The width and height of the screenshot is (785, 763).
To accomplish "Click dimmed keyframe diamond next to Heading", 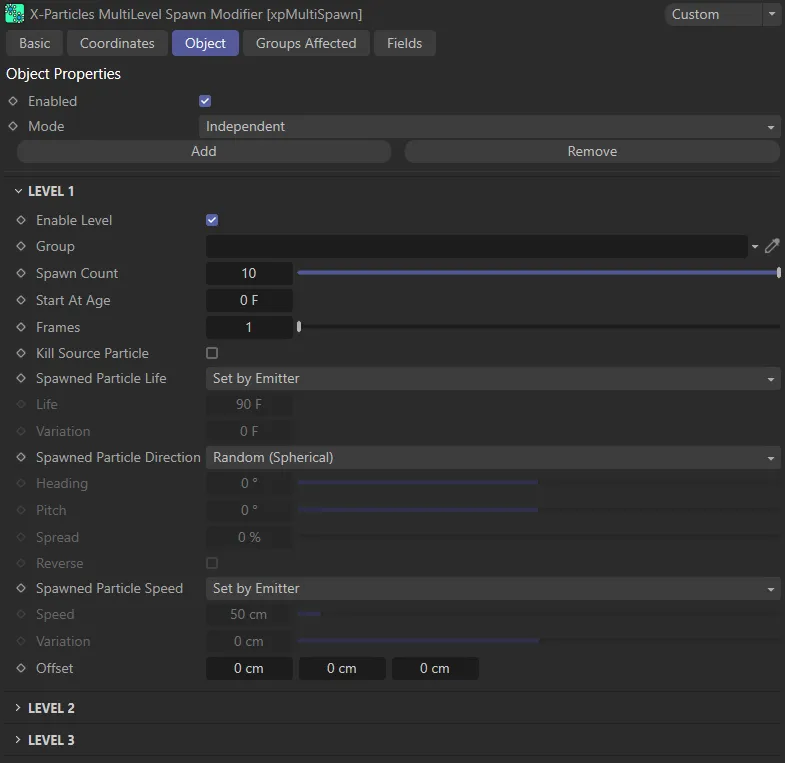I will click(x=21, y=483).
